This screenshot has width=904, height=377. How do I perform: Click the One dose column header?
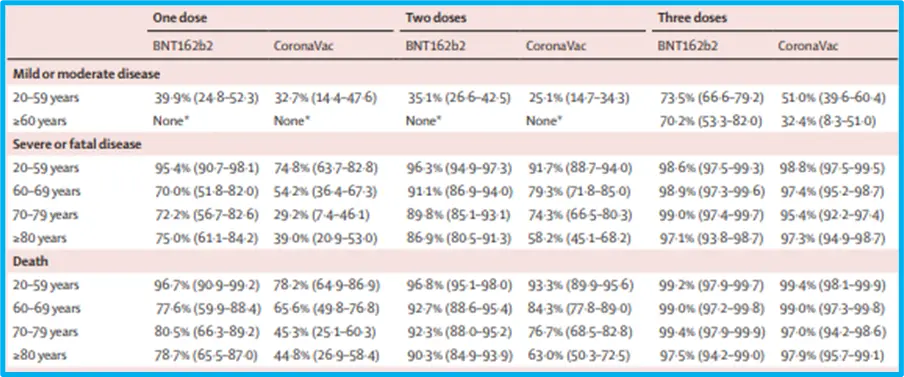(179, 17)
